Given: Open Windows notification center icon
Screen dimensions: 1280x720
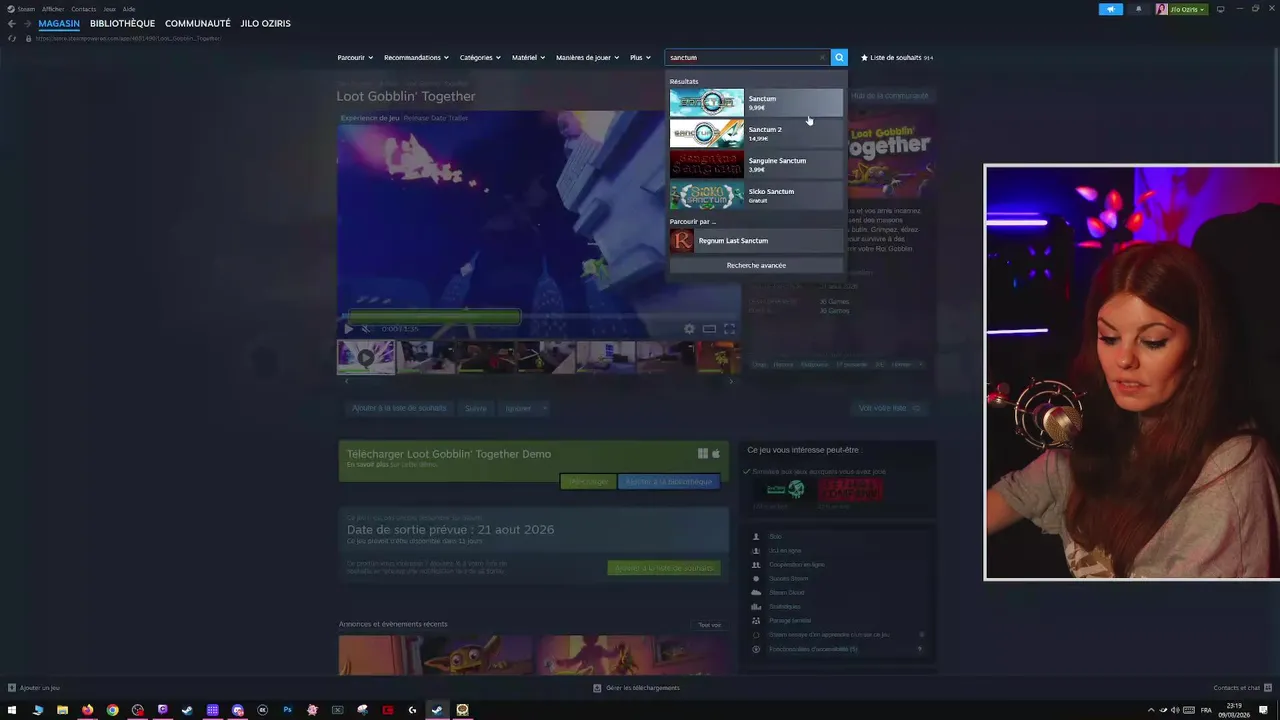Looking at the screenshot, I should tap(1264, 710).
